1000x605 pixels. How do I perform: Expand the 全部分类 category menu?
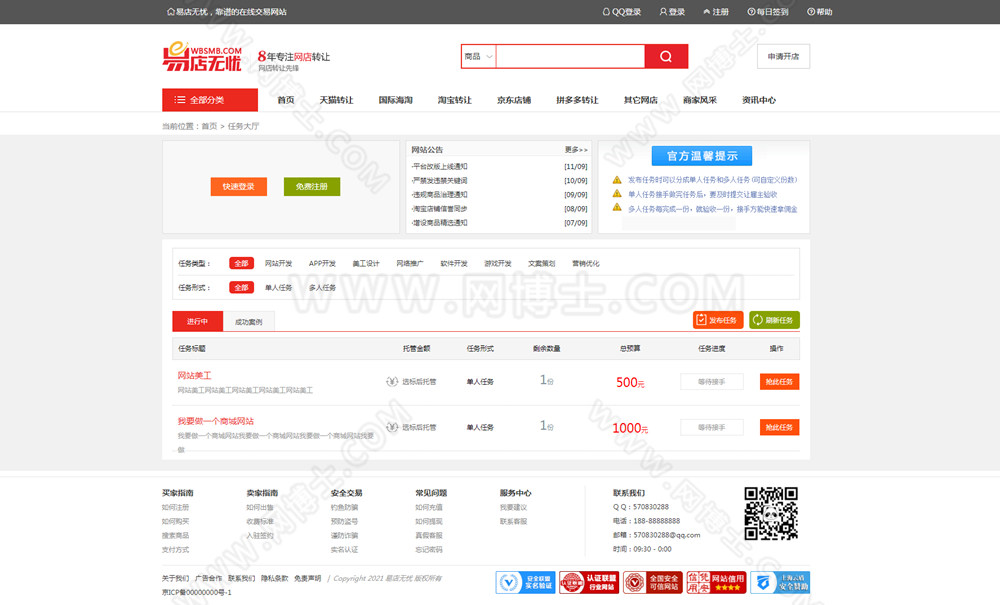click(210, 99)
